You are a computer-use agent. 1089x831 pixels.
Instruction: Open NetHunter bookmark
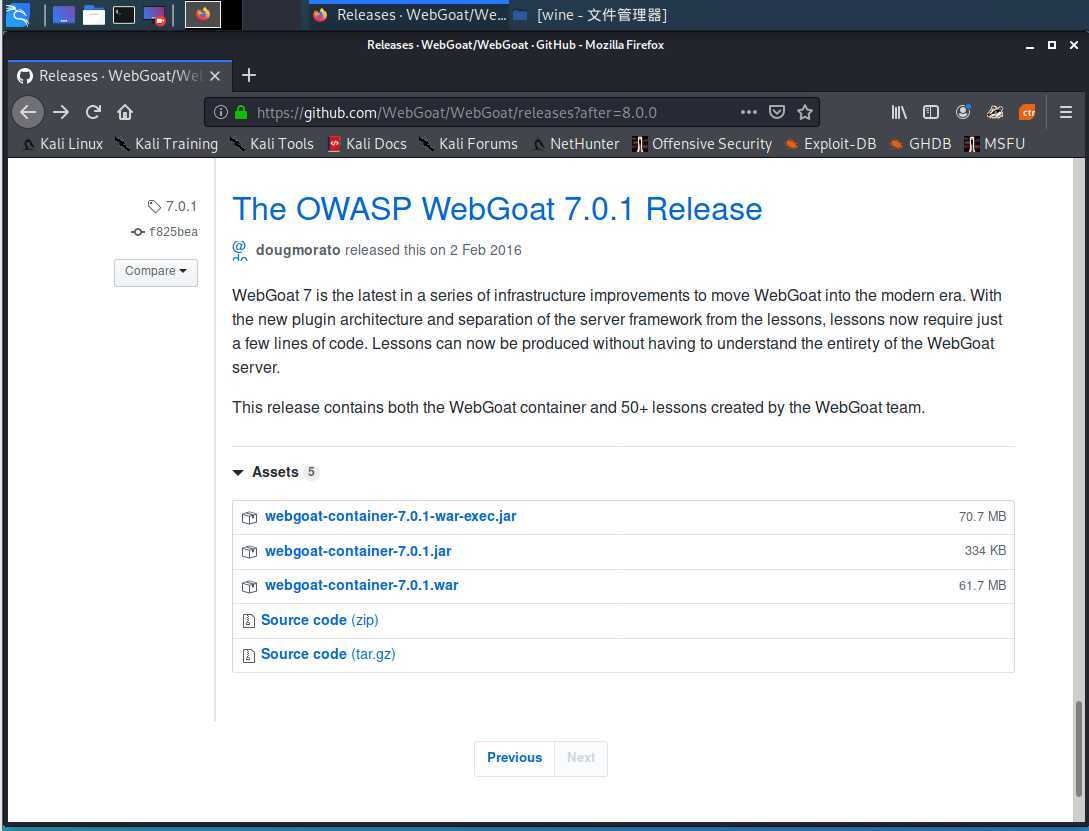[x=576, y=144]
